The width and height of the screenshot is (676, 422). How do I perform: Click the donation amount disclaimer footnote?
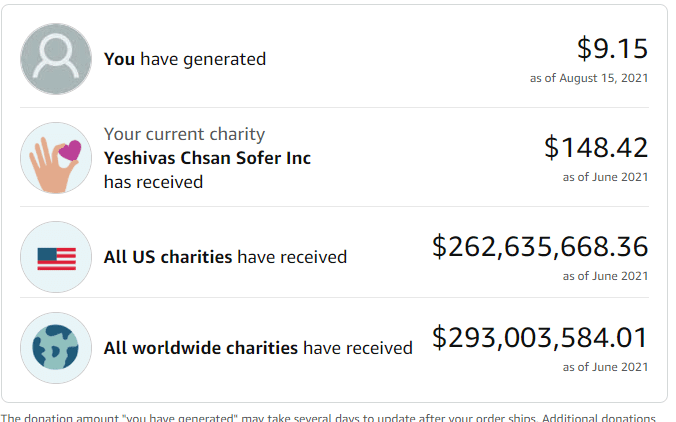330,417
